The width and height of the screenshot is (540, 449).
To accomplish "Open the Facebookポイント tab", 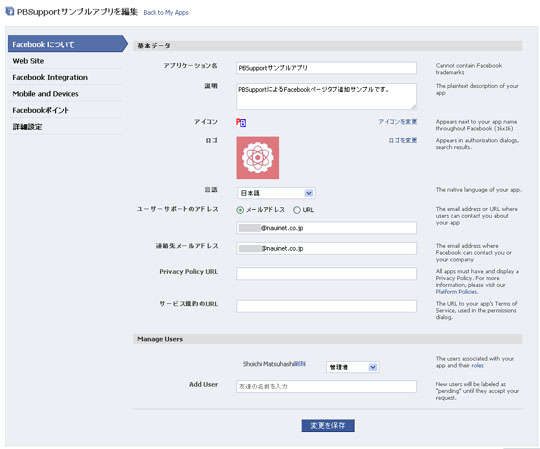I will coord(65,110).
